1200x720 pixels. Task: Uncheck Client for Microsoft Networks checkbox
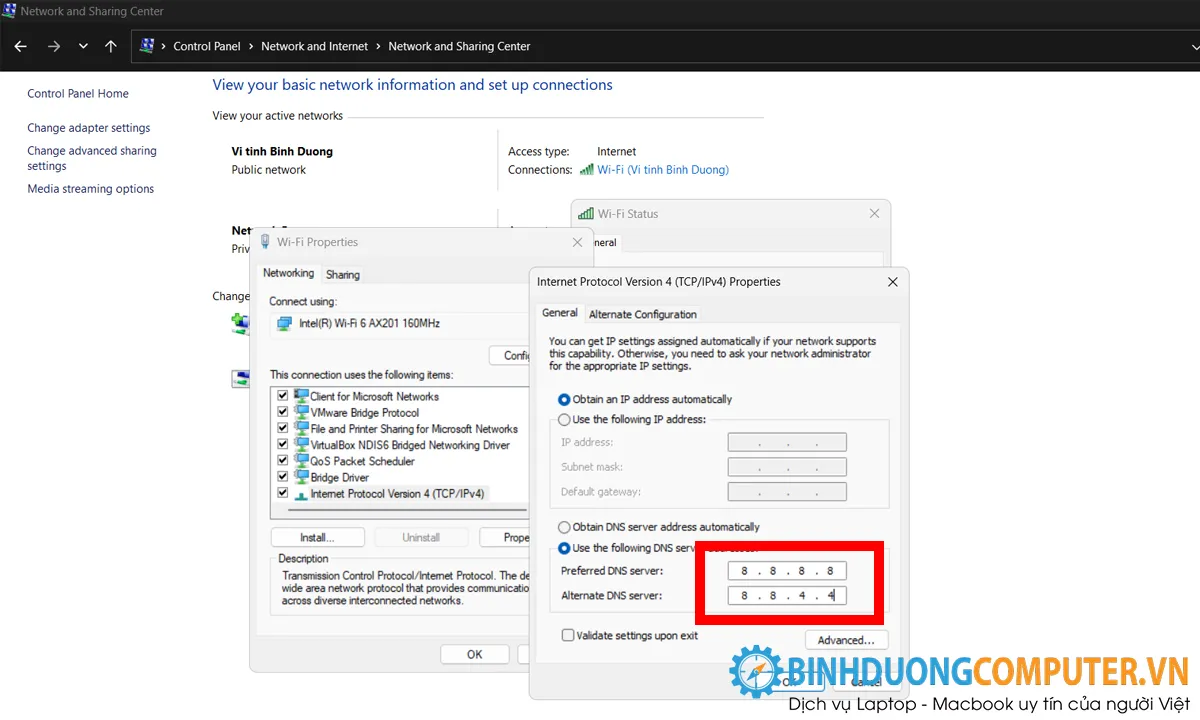point(282,396)
